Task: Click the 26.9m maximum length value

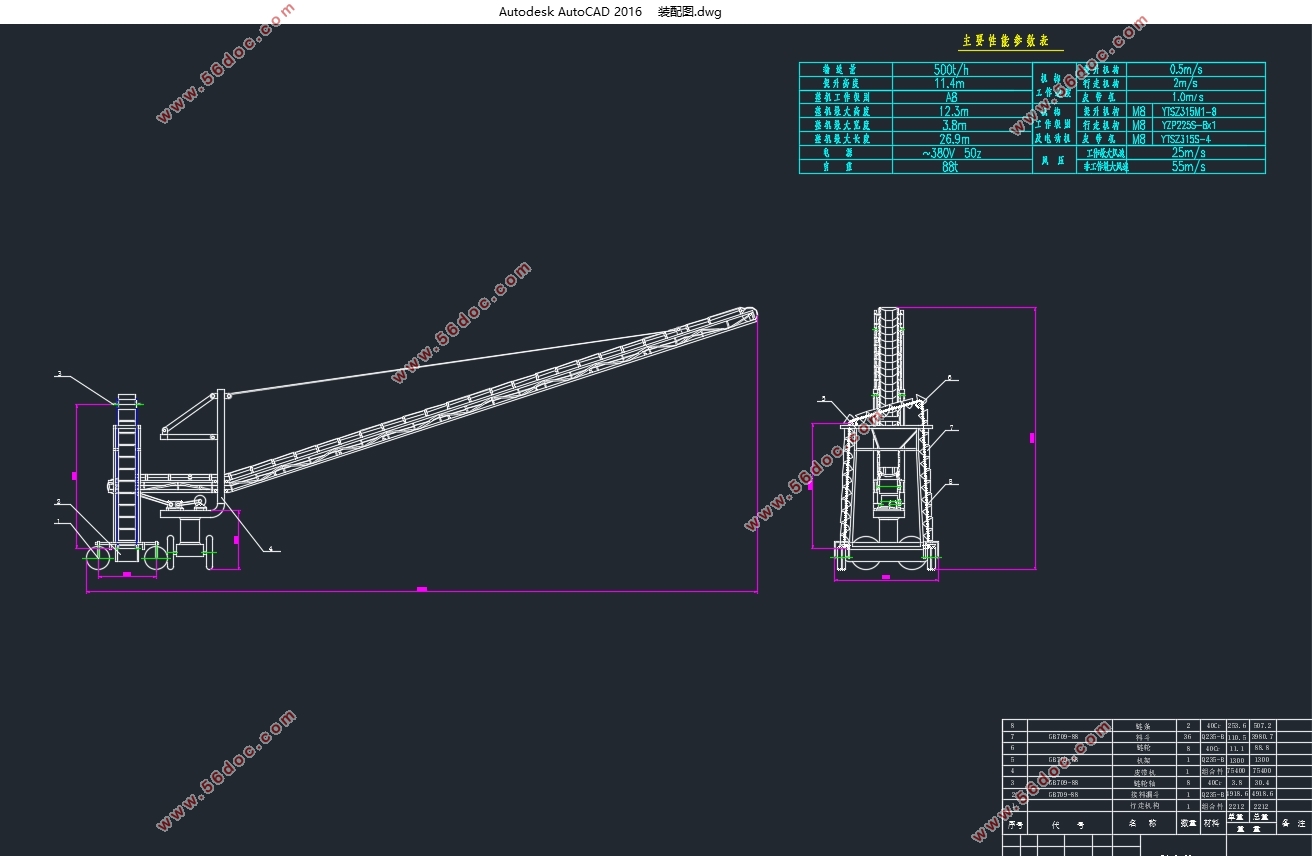Action: pyautogui.click(x=953, y=139)
